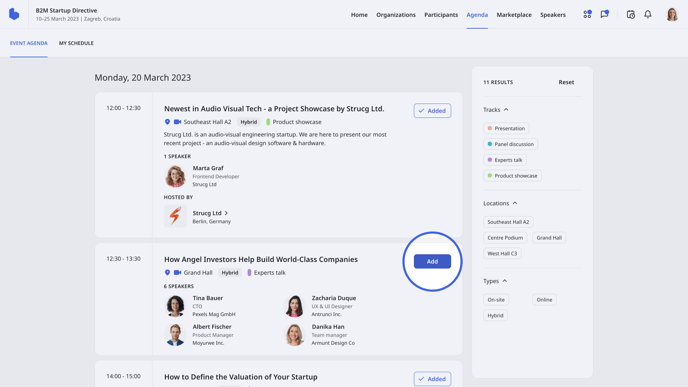Collapse the Locations filter section
The width and height of the screenshot is (688, 387).
[500, 203]
